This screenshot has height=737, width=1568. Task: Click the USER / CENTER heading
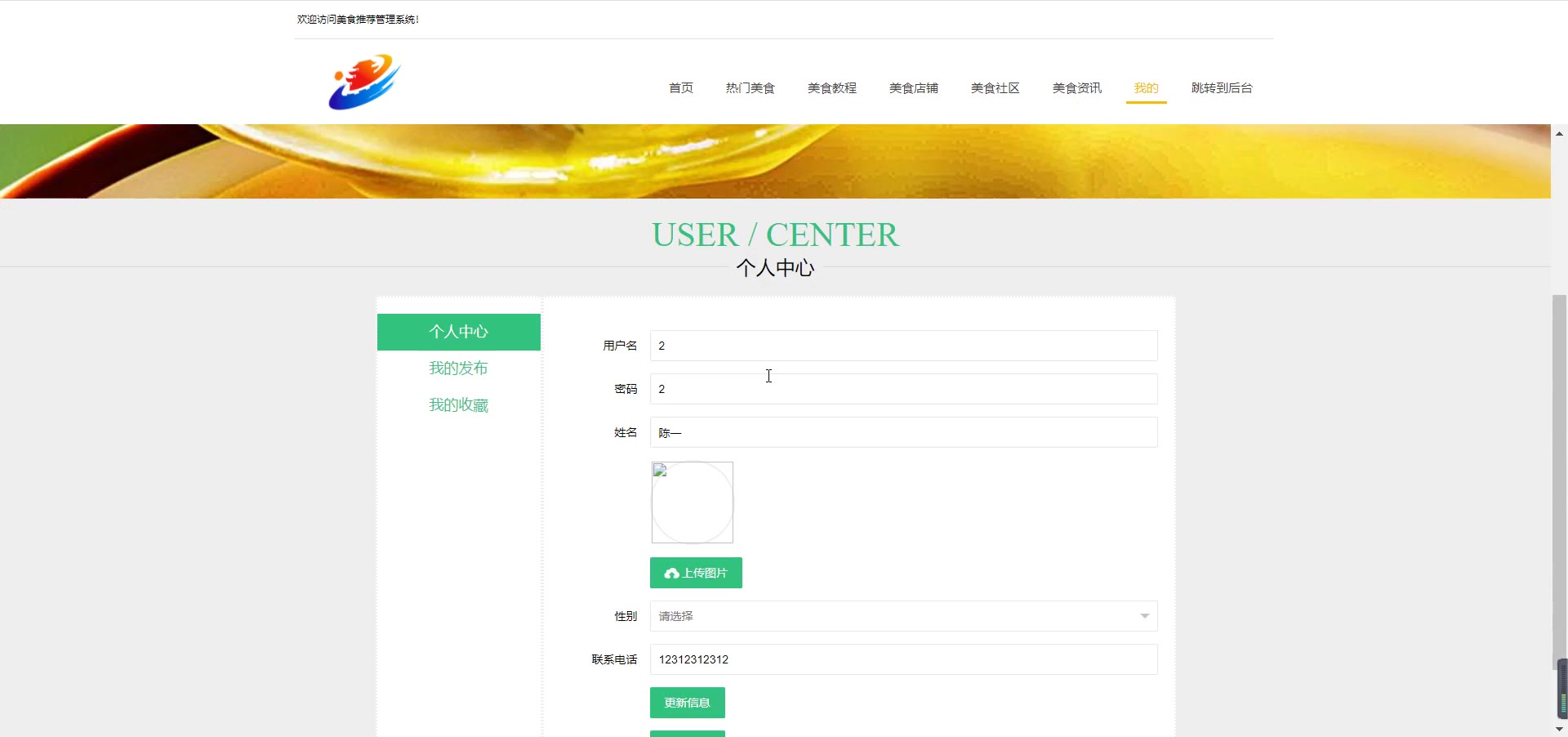tap(775, 234)
